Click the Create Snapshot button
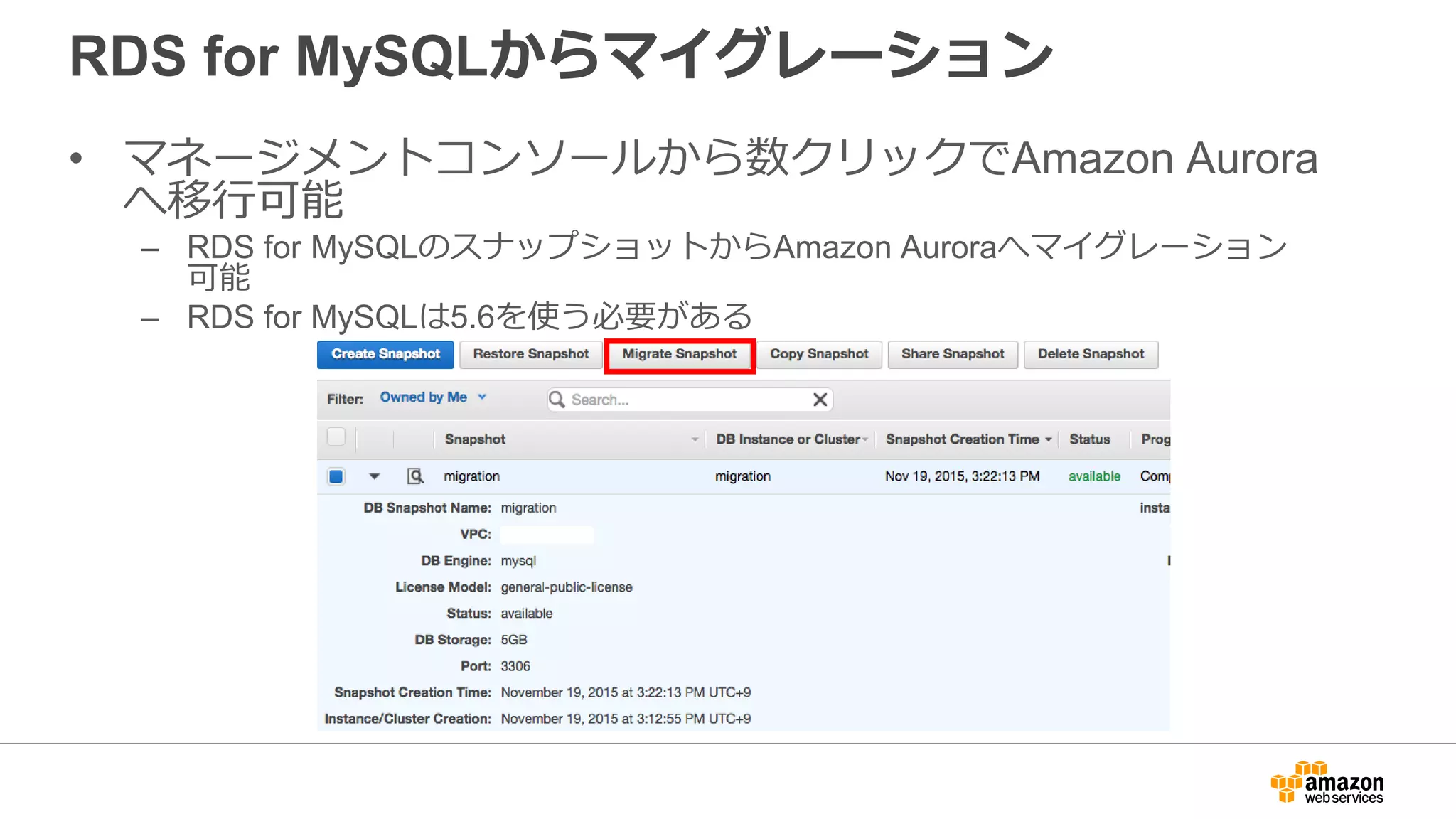The image size is (1456, 819). (x=385, y=354)
